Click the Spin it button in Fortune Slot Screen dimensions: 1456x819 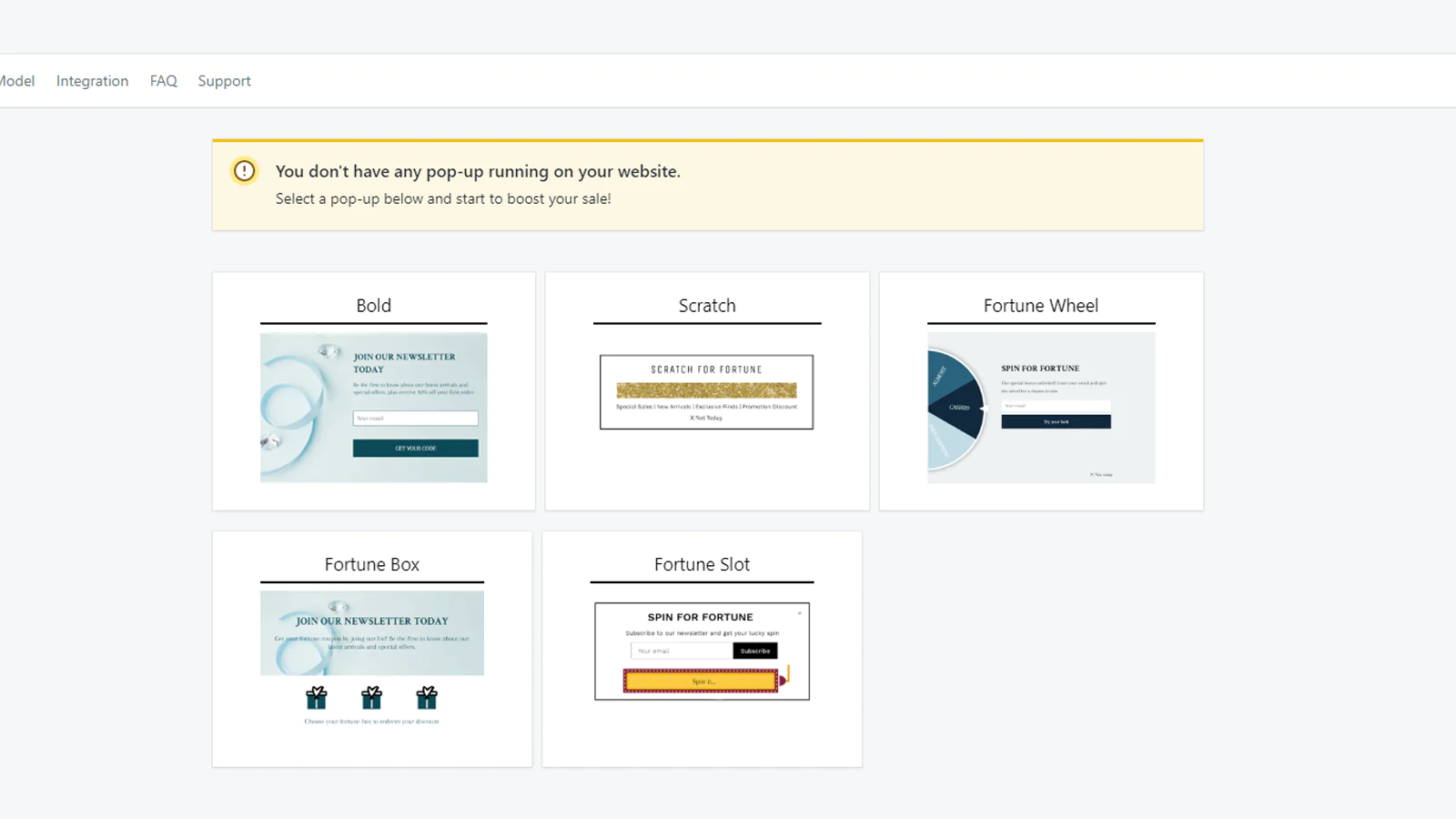click(701, 681)
